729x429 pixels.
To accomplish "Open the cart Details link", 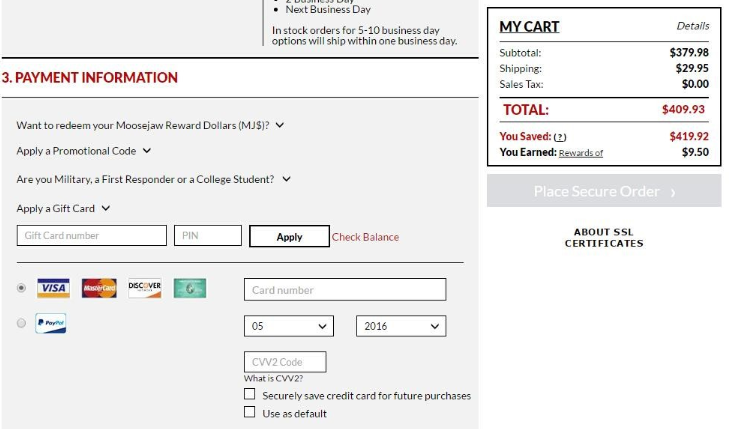I will [693, 26].
